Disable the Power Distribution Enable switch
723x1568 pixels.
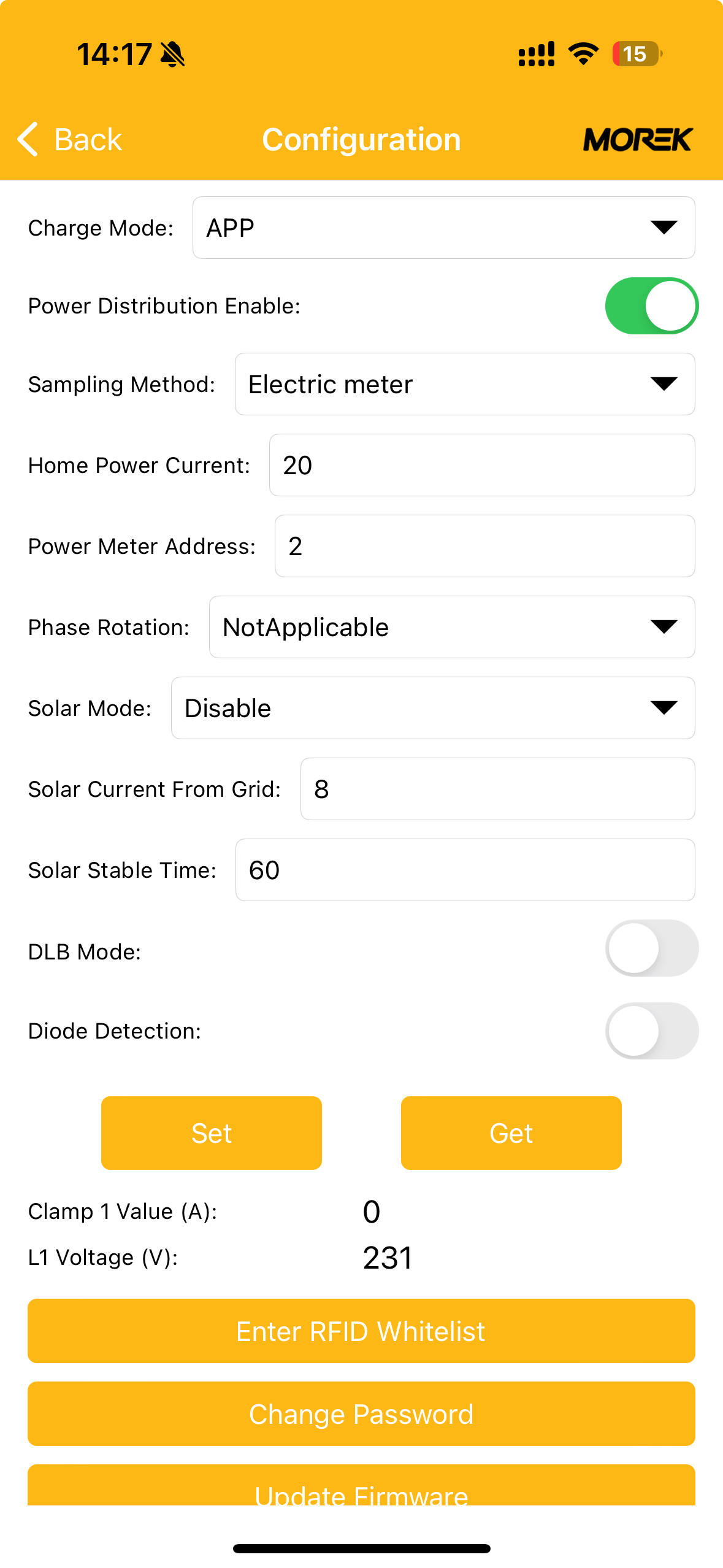tap(651, 306)
